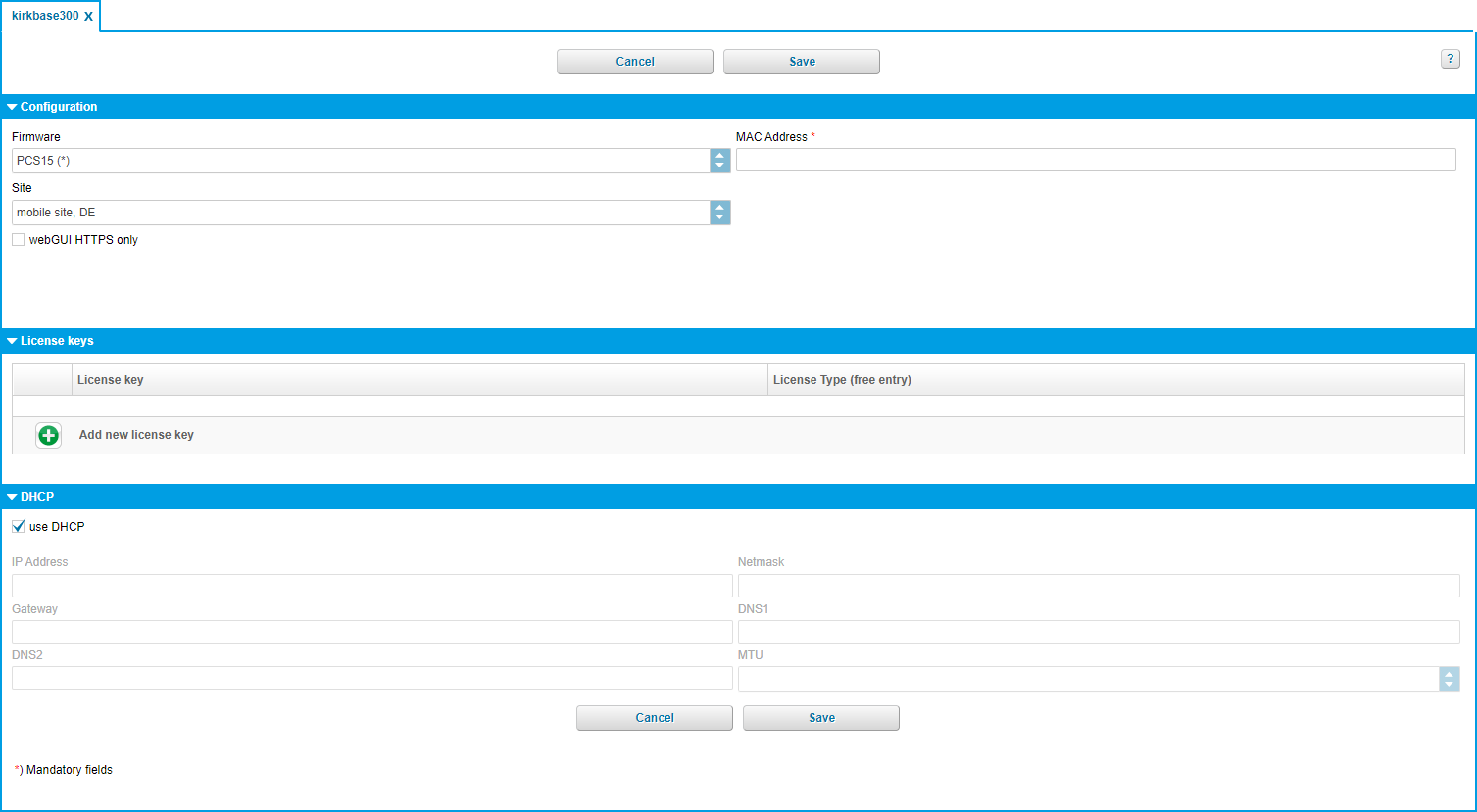Collapse the DHCP section arrow
The height and width of the screenshot is (812, 1477).
[13, 497]
